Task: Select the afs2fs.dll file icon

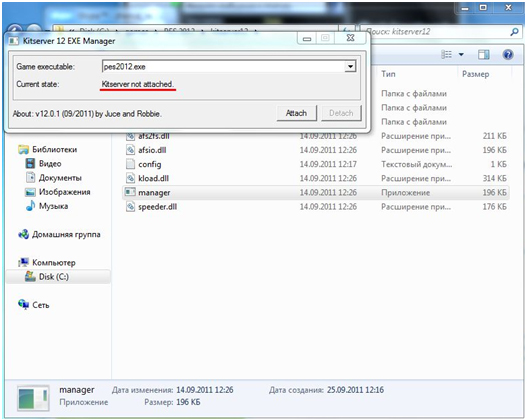Action: 130,136
